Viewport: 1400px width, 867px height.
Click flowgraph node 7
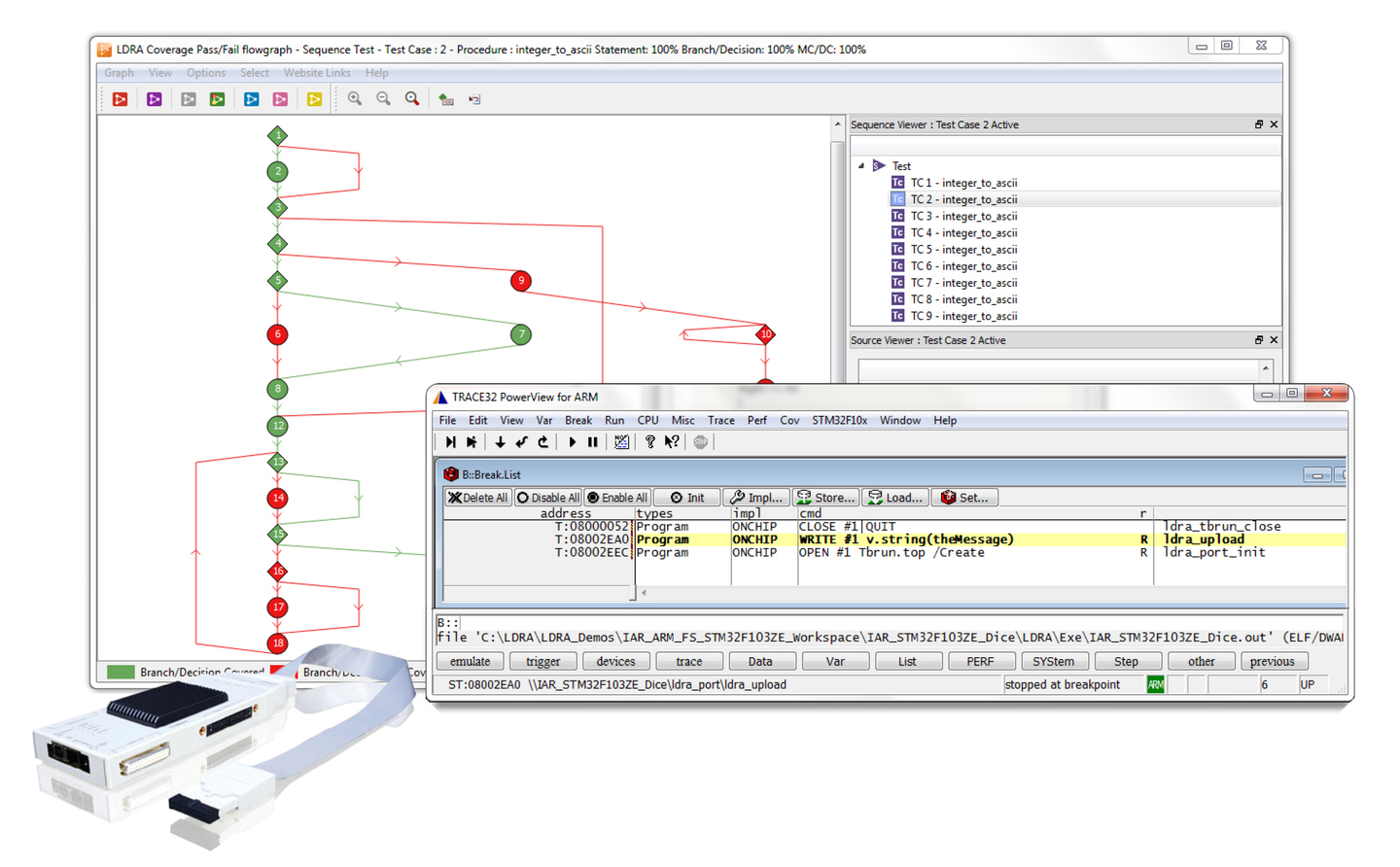click(521, 334)
